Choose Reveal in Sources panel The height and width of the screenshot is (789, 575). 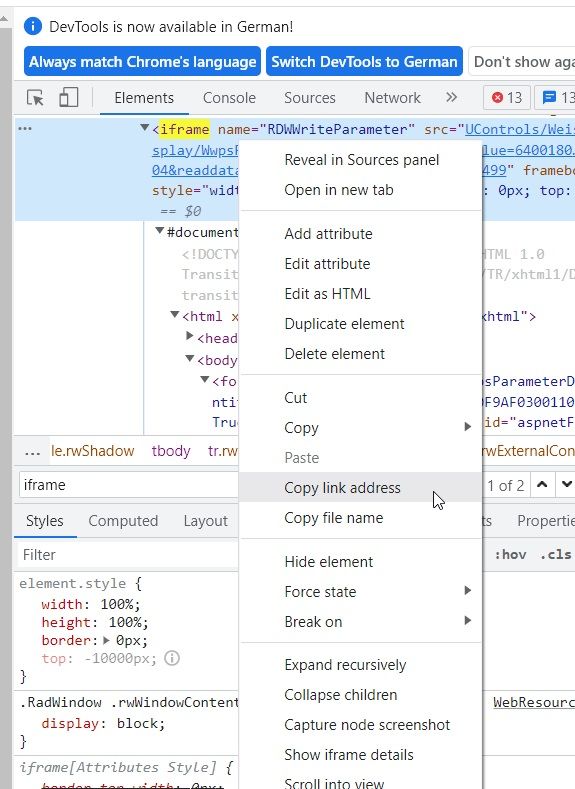click(x=360, y=160)
